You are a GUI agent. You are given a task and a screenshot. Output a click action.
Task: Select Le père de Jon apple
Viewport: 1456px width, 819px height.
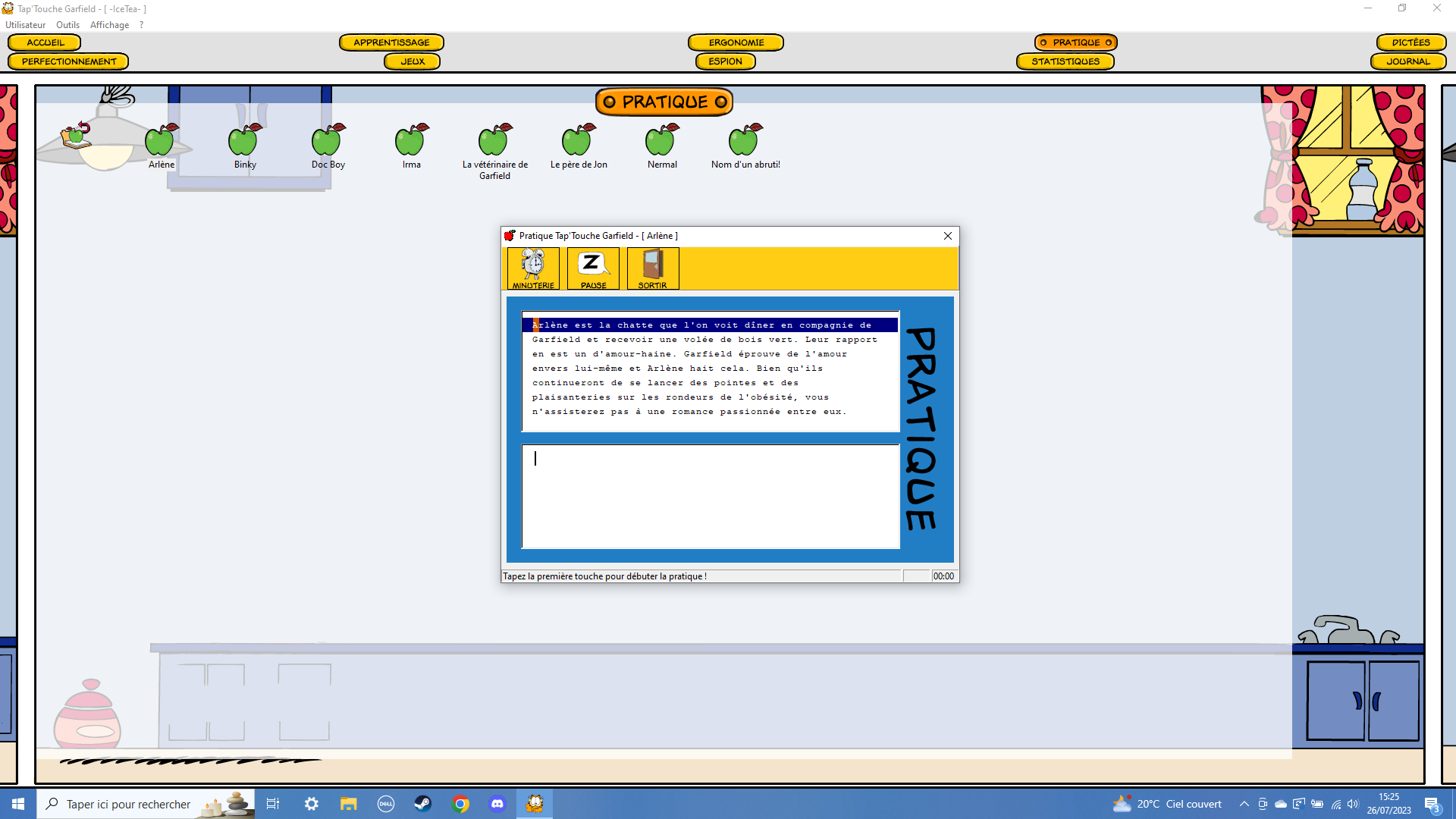(x=579, y=140)
